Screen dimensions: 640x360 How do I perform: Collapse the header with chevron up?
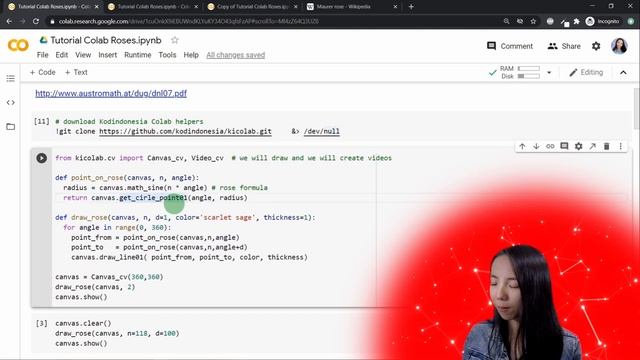click(x=623, y=73)
